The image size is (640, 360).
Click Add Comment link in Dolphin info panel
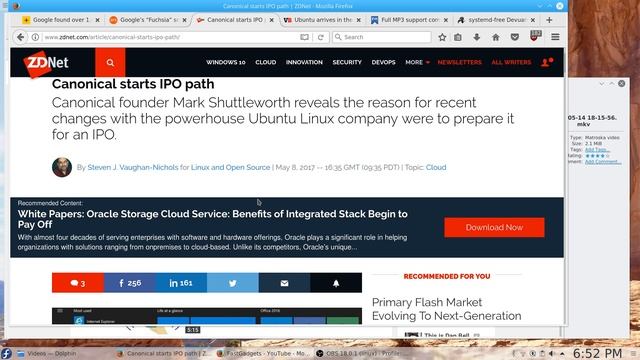603,162
